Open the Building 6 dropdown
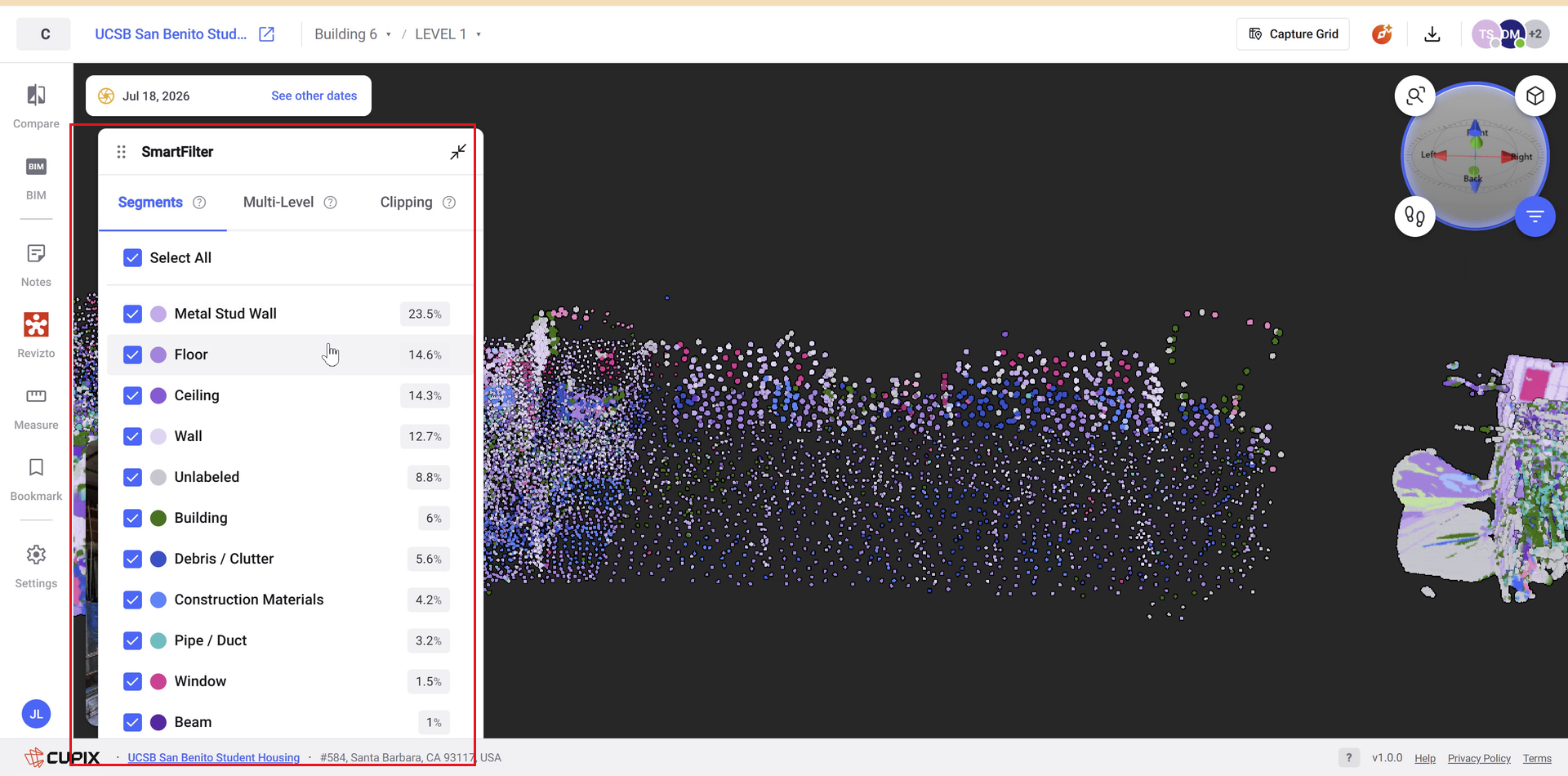Screen dimensions: 1568x776 353,34
